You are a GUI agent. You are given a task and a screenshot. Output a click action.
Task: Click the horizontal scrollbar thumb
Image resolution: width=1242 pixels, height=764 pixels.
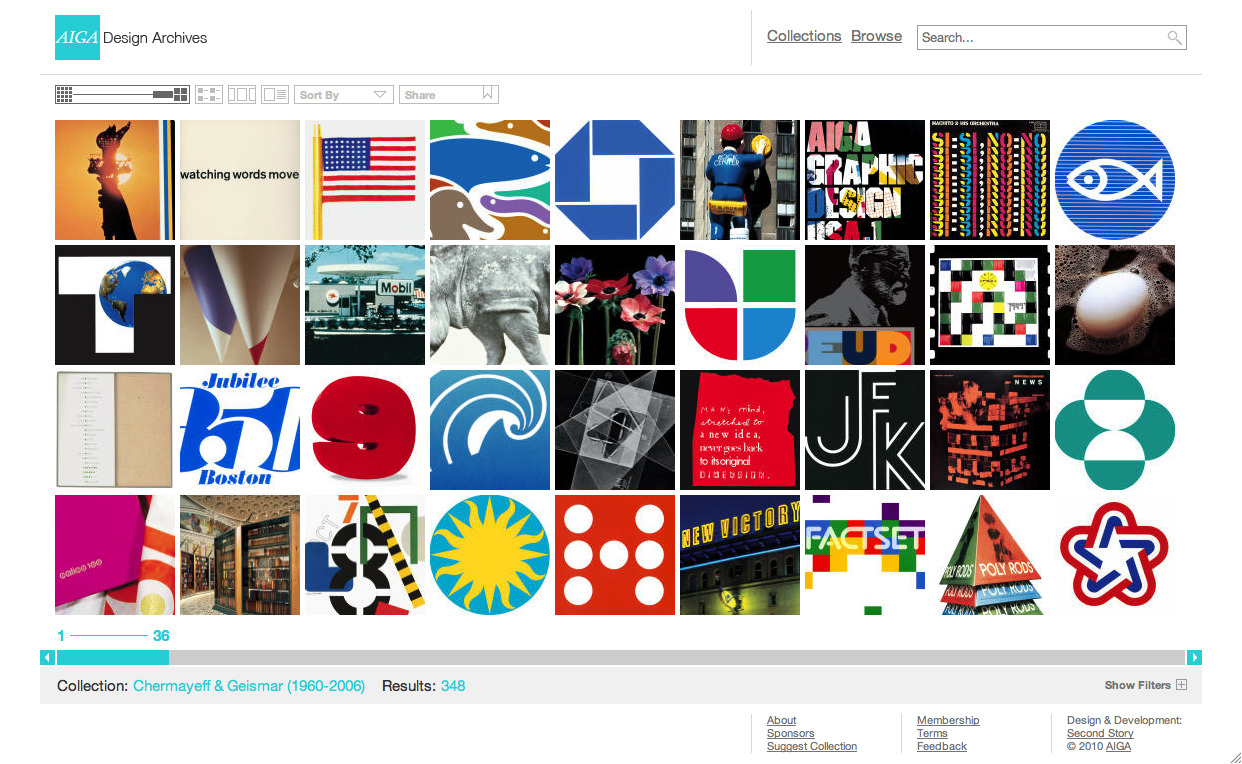point(113,657)
